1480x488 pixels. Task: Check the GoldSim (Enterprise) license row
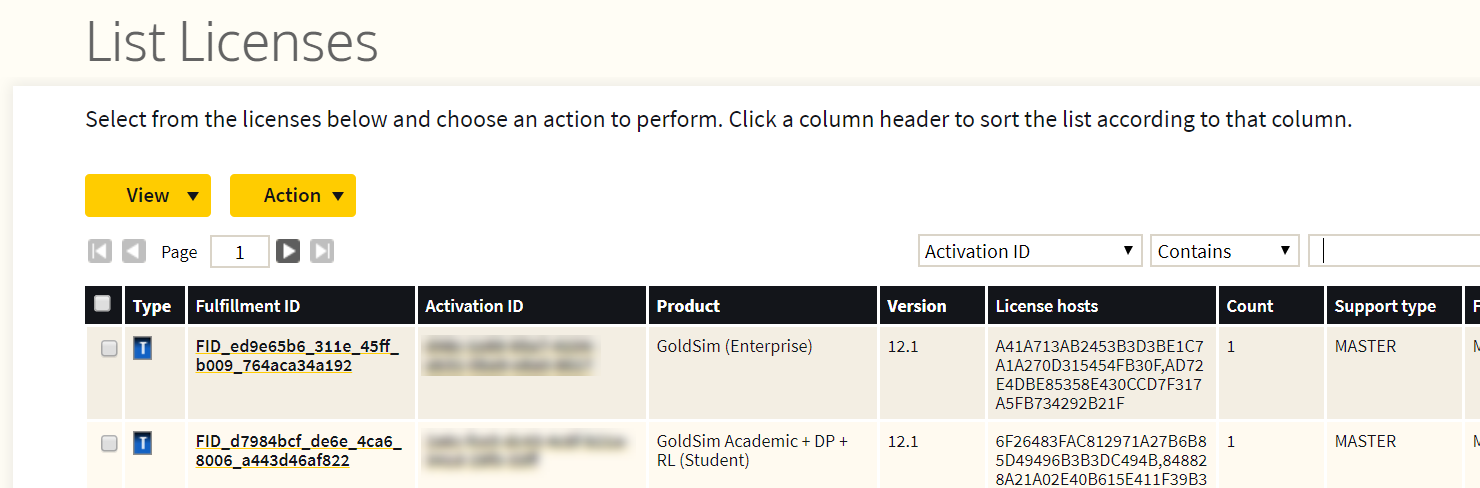[x=109, y=349]
